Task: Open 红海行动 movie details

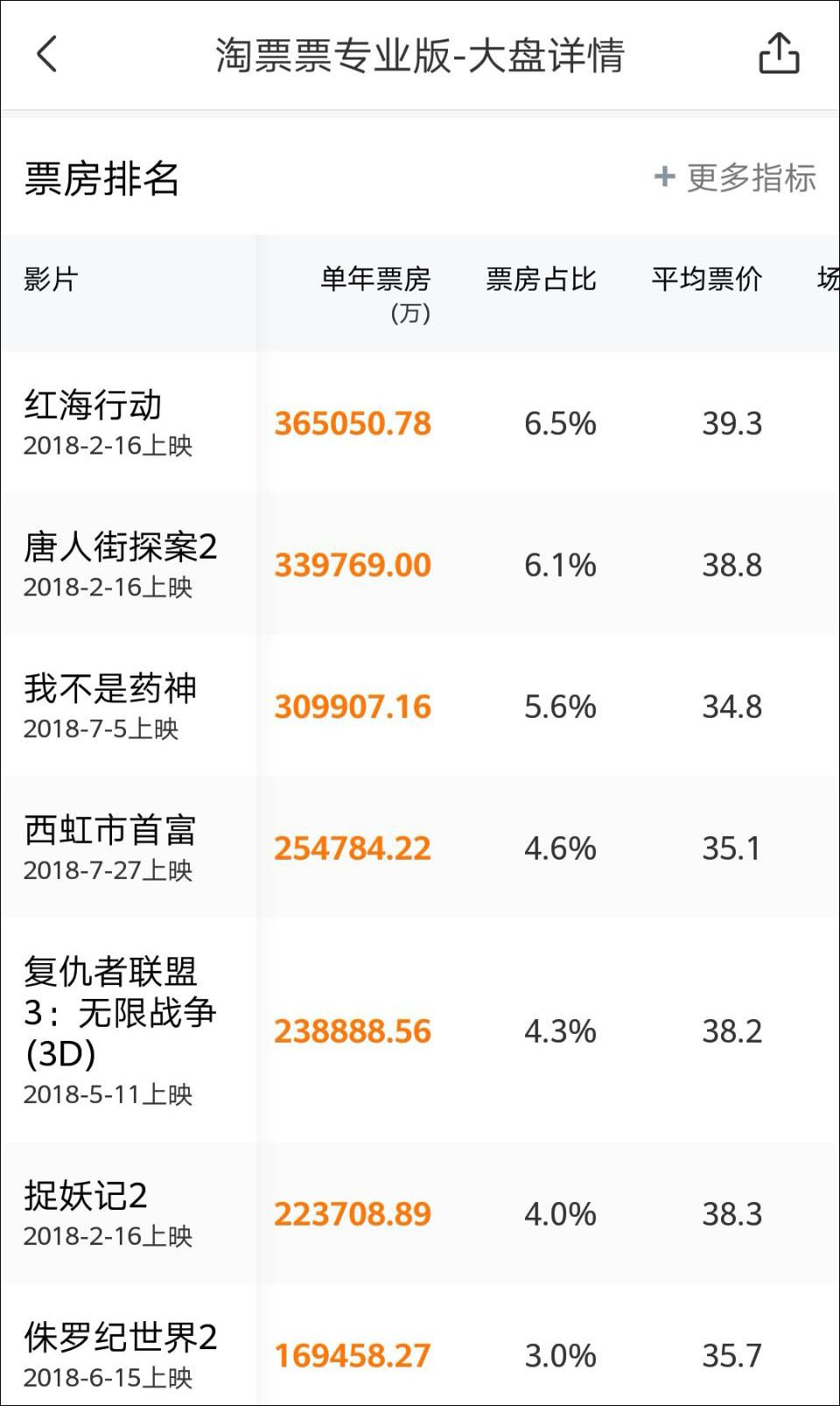Action: pos(93,405)
